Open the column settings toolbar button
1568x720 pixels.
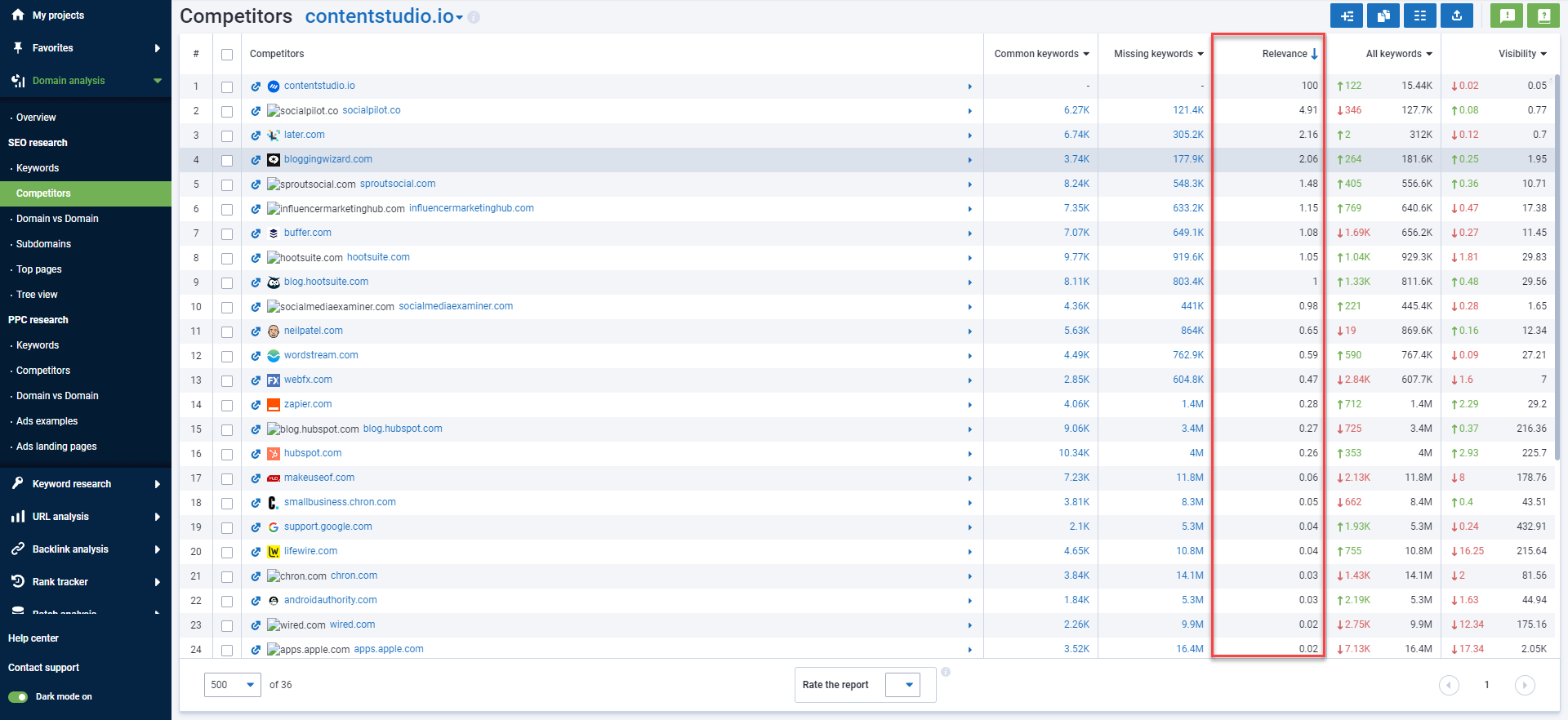(x=1420, y=16)
